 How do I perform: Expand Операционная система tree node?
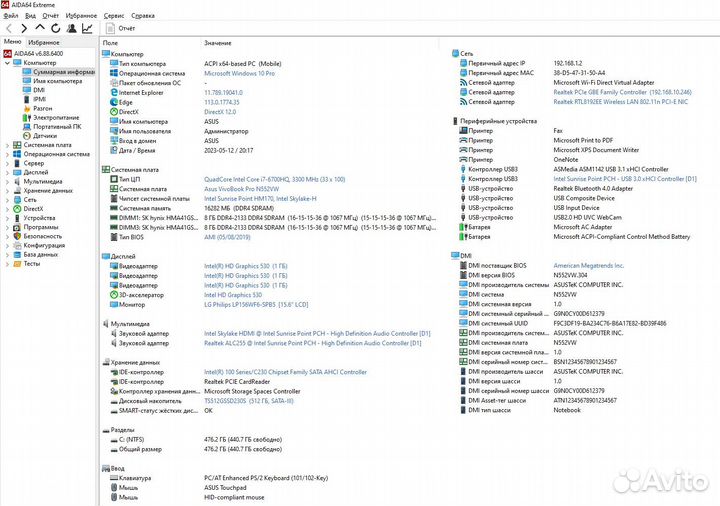7,154
